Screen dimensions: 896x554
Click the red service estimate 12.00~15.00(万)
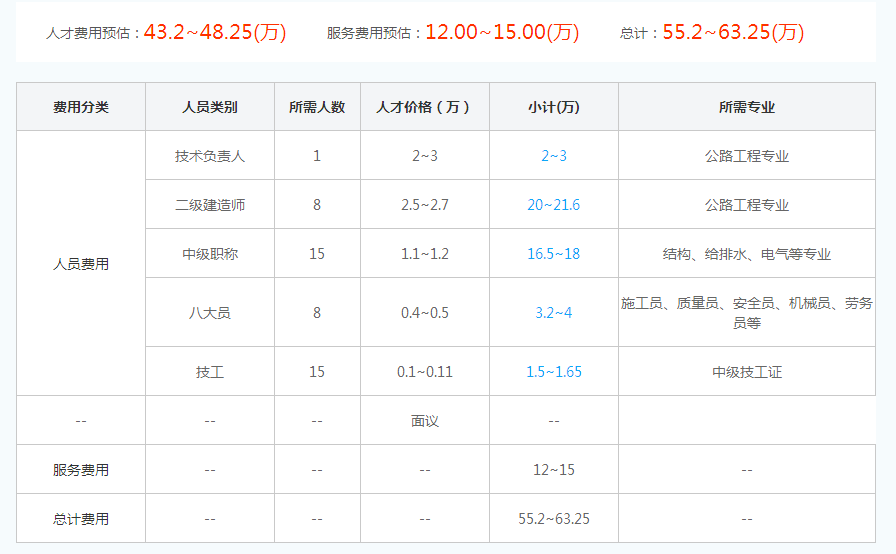pyautogui.click(x=502, y=32)
